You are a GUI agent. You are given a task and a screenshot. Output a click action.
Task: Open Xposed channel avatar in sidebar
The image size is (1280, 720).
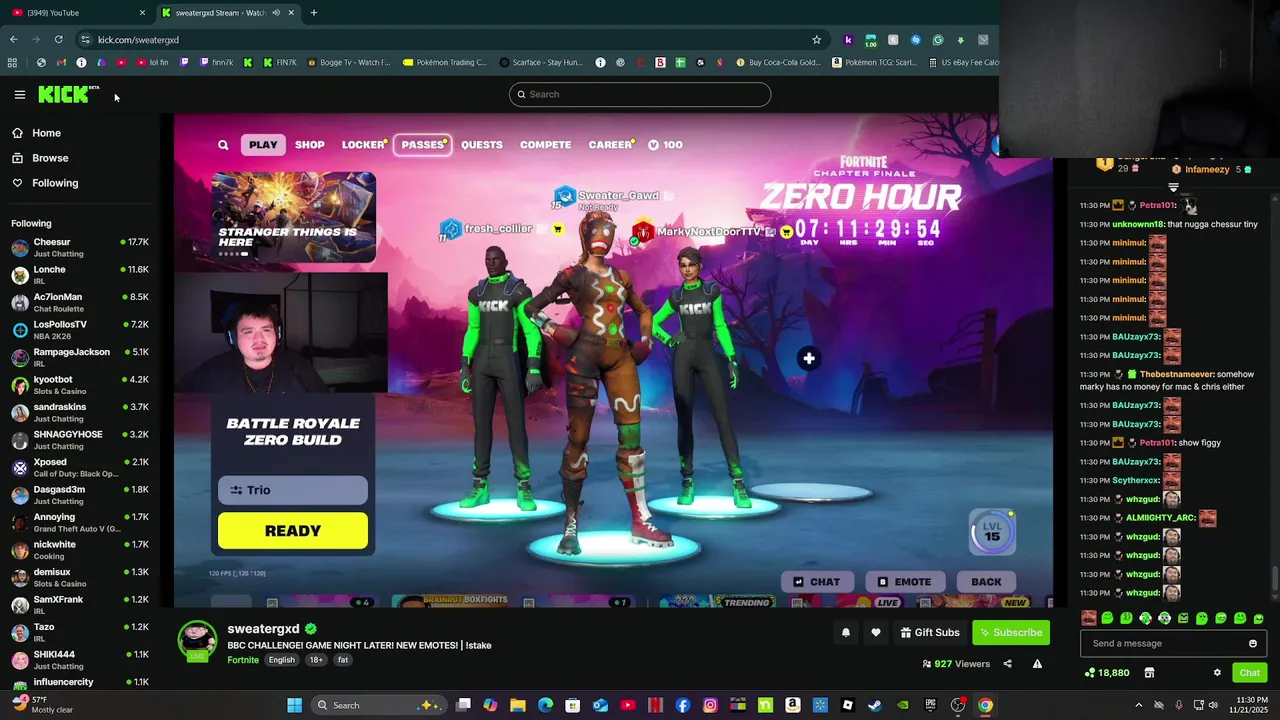(x=20, y=467)
